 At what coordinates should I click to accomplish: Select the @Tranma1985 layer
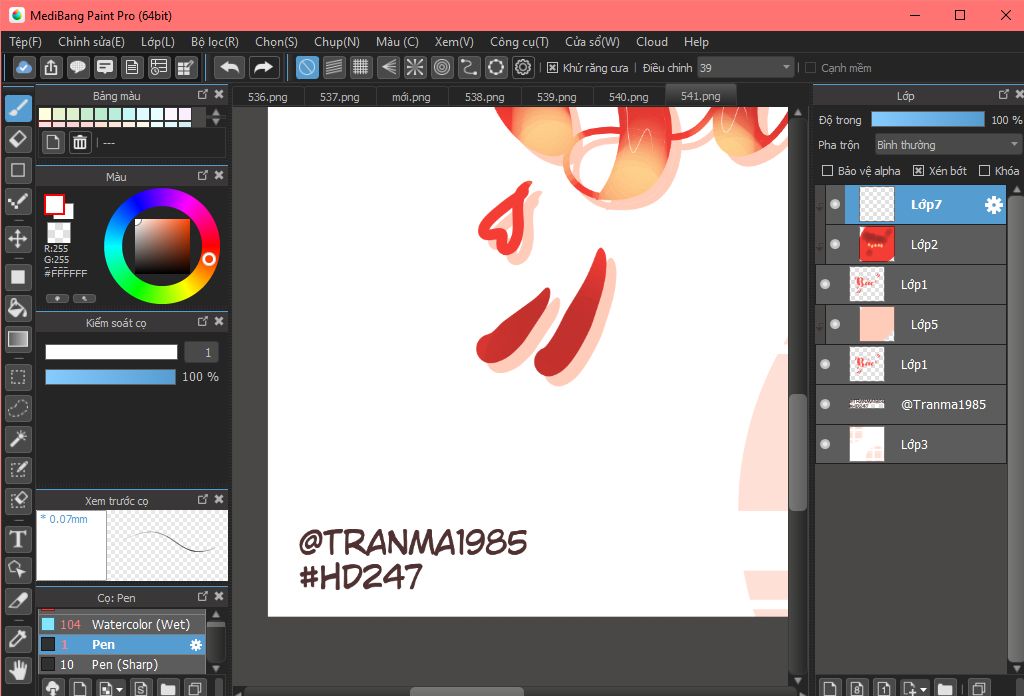pyautogui.click(x=910, y=404)
